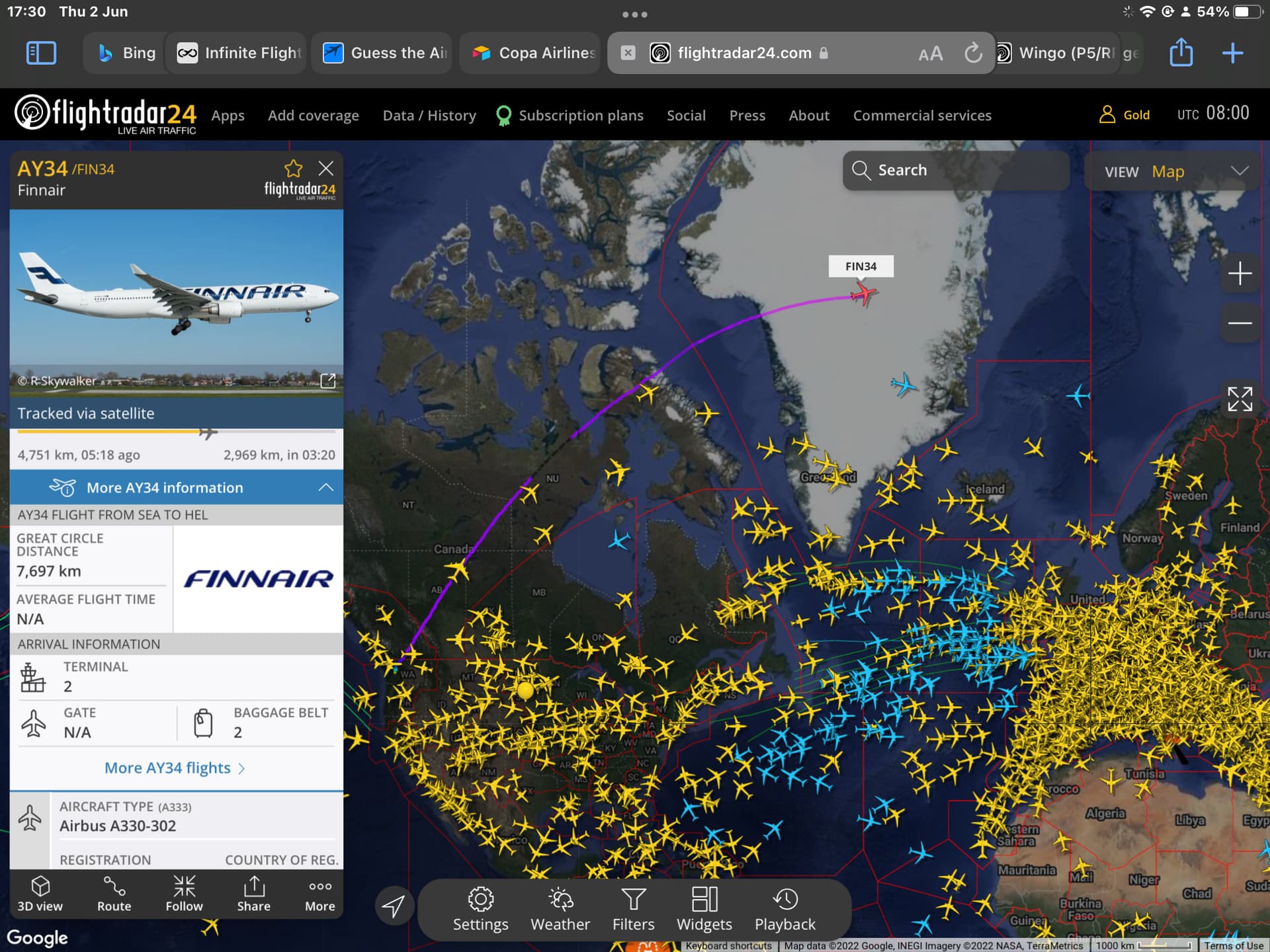Viewport: 1270px width, 952px height.
Task: Click the Gold account button
Action: coord(1124,115)
